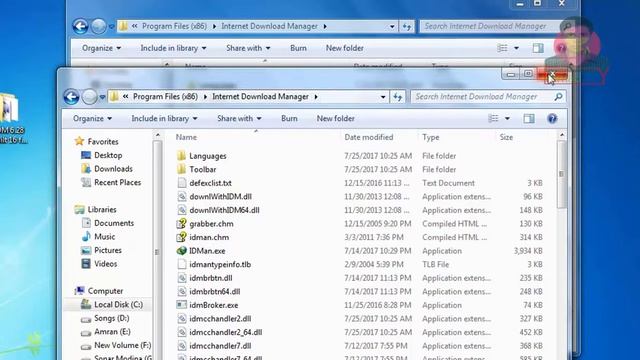Click the downlWithIDM64.dll file icon
This screenshot has width=640, height=360.
click(182, 210)
